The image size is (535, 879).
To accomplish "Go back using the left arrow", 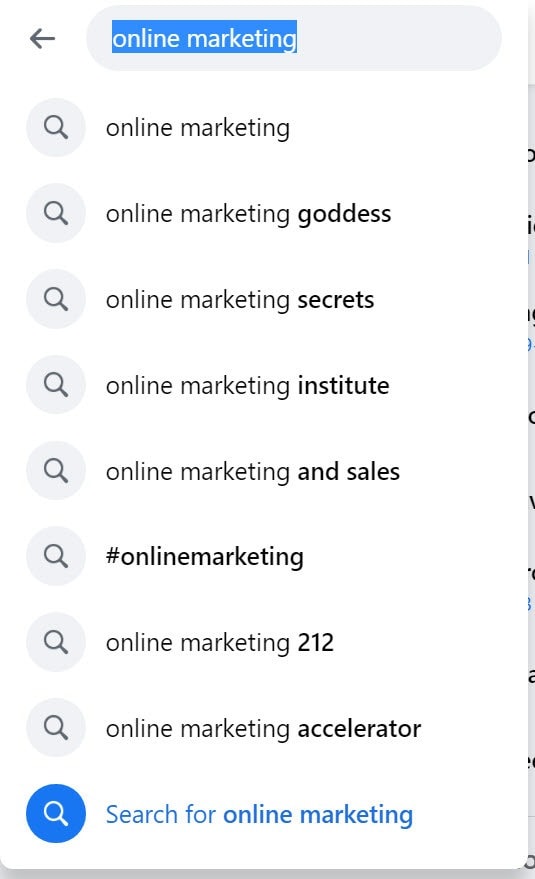I will click(x=43, y=39).
